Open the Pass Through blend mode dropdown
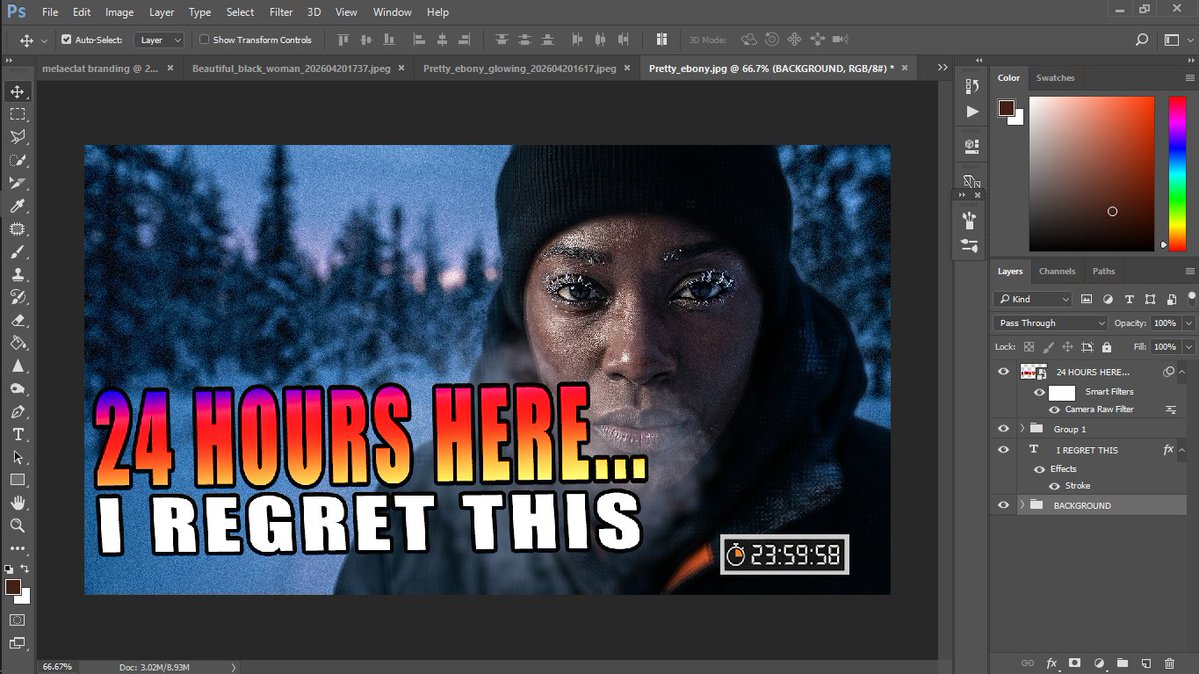The image size is (1199, 674). pos(1050,323)
